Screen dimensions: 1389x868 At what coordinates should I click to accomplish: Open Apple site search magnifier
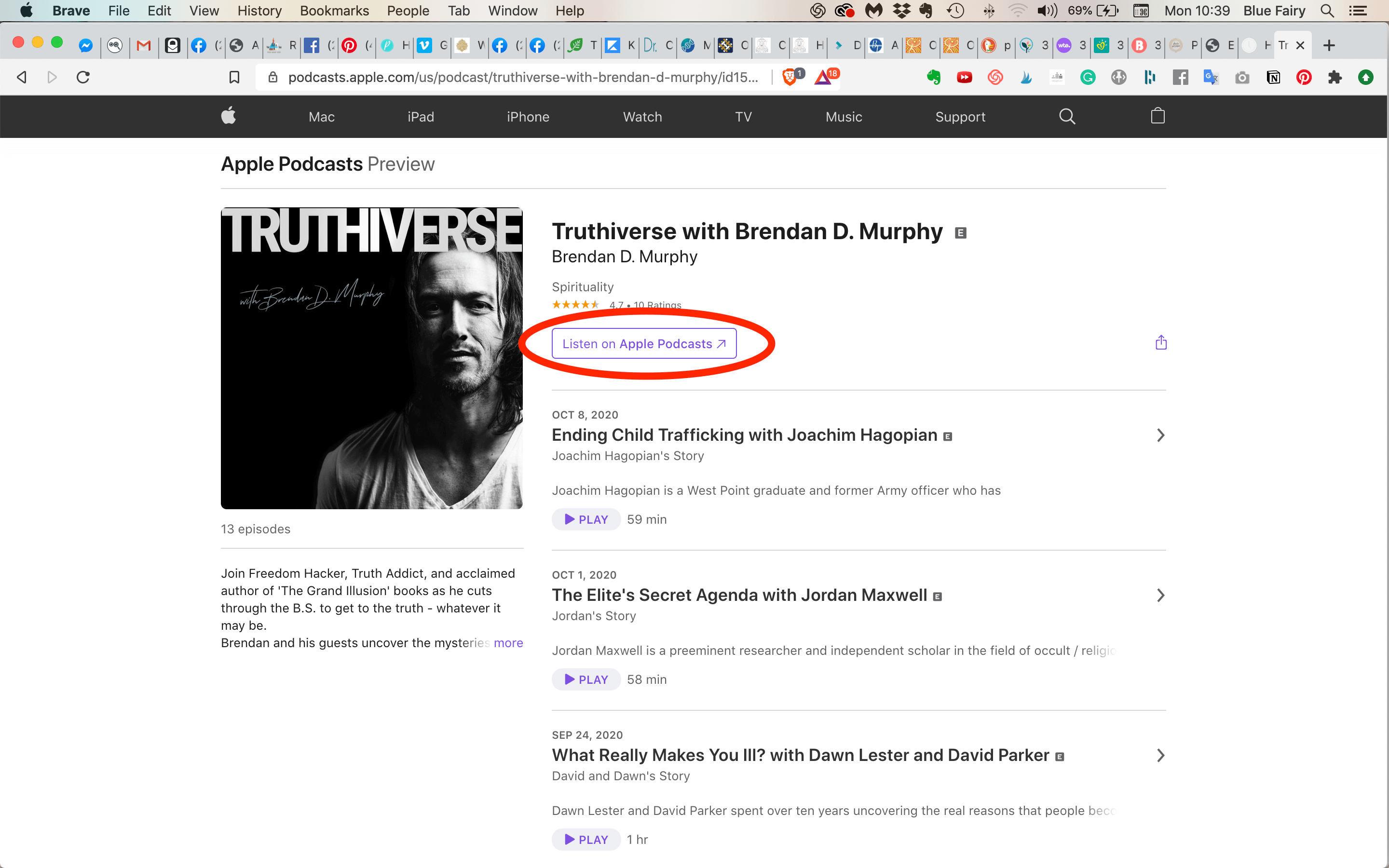click(1067, 117)
